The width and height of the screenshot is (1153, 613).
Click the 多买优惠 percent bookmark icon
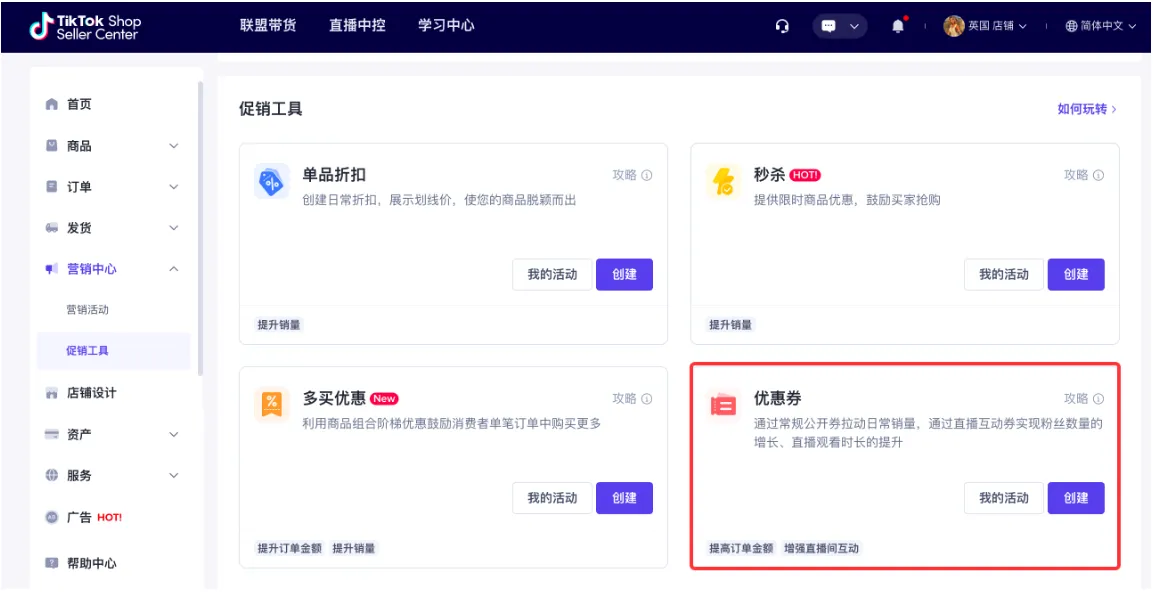(271, 405)
